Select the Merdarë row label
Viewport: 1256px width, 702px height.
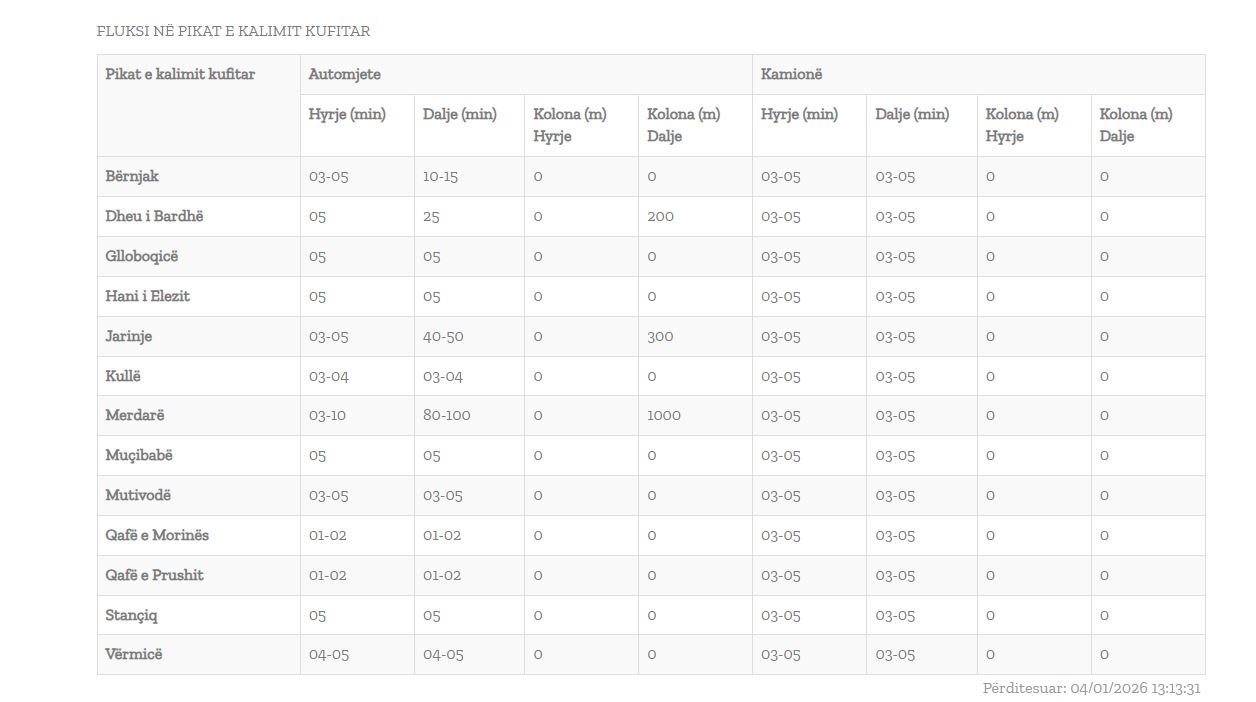[135, 415]
